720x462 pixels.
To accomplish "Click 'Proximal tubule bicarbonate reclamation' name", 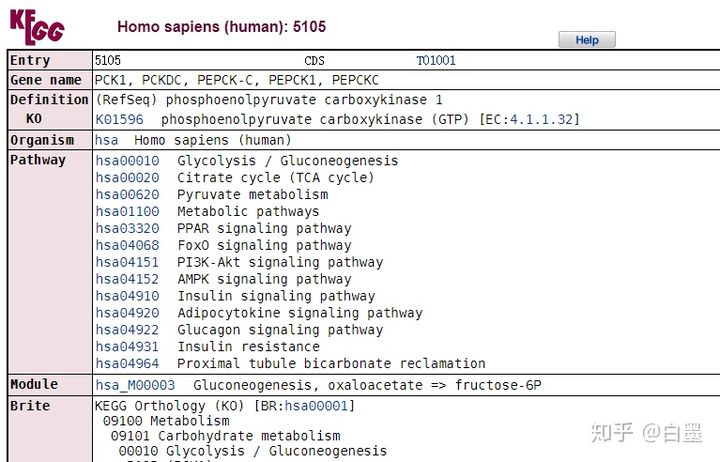I will pos(331,364).
